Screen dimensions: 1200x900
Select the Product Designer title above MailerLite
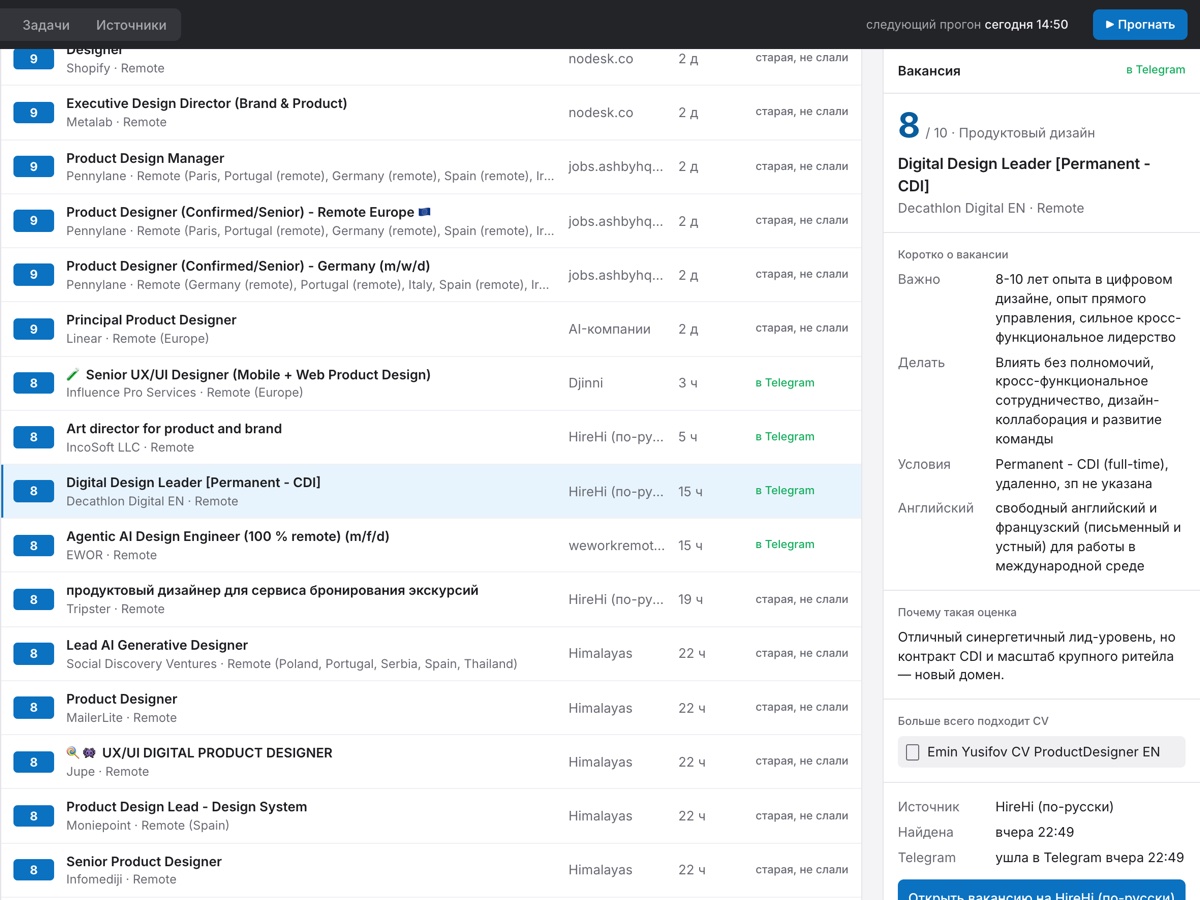[121, 699]
